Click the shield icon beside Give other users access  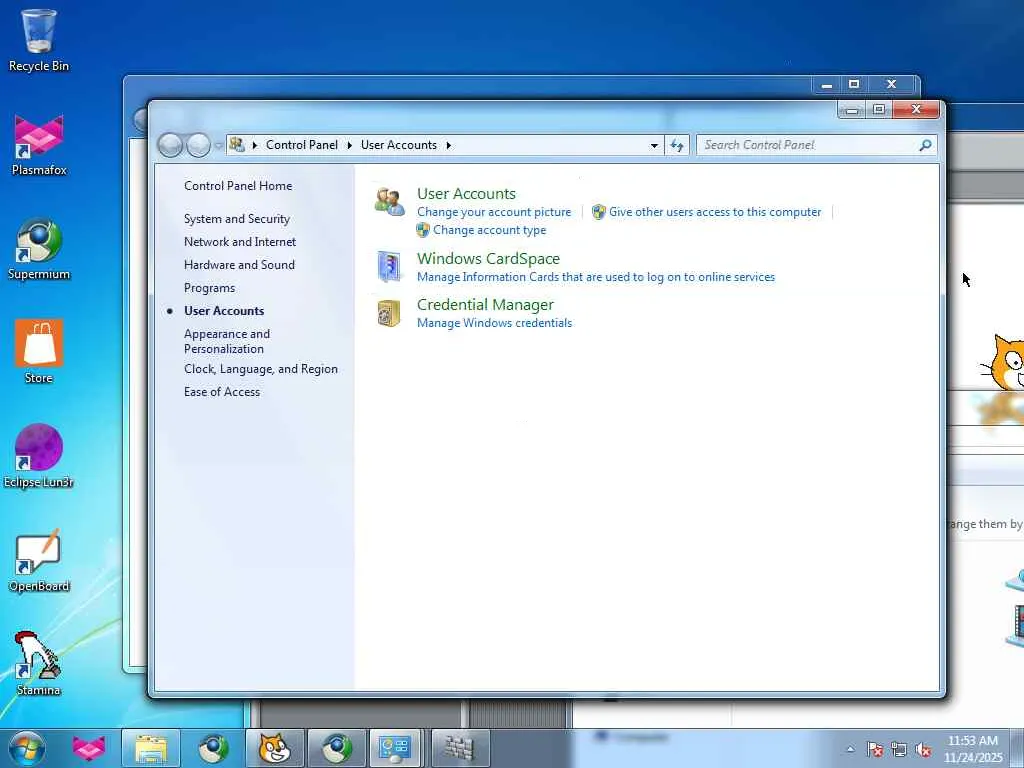tap(598, 212)
